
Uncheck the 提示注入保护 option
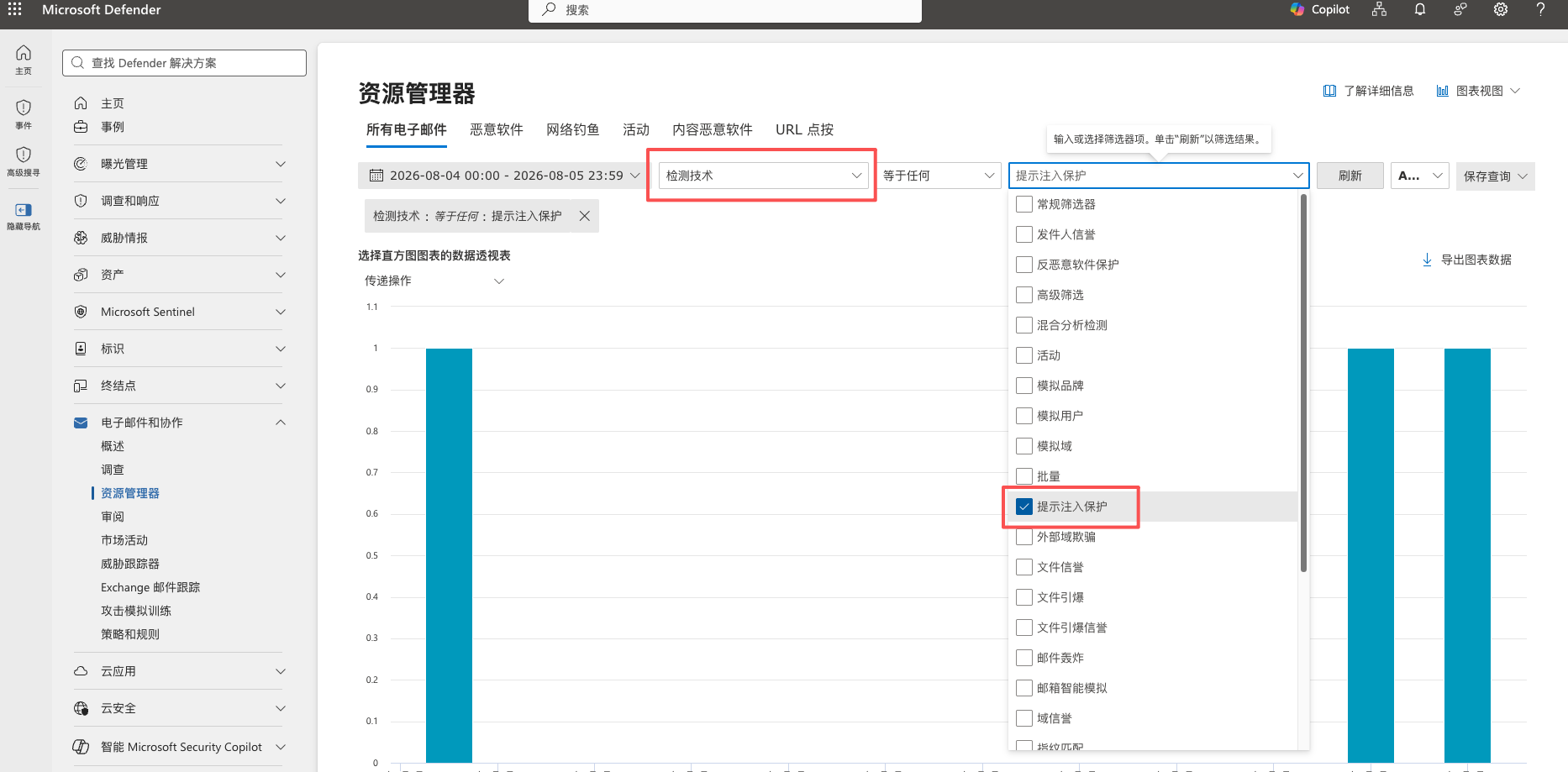pyautogui.click(x=1024, y=507)
